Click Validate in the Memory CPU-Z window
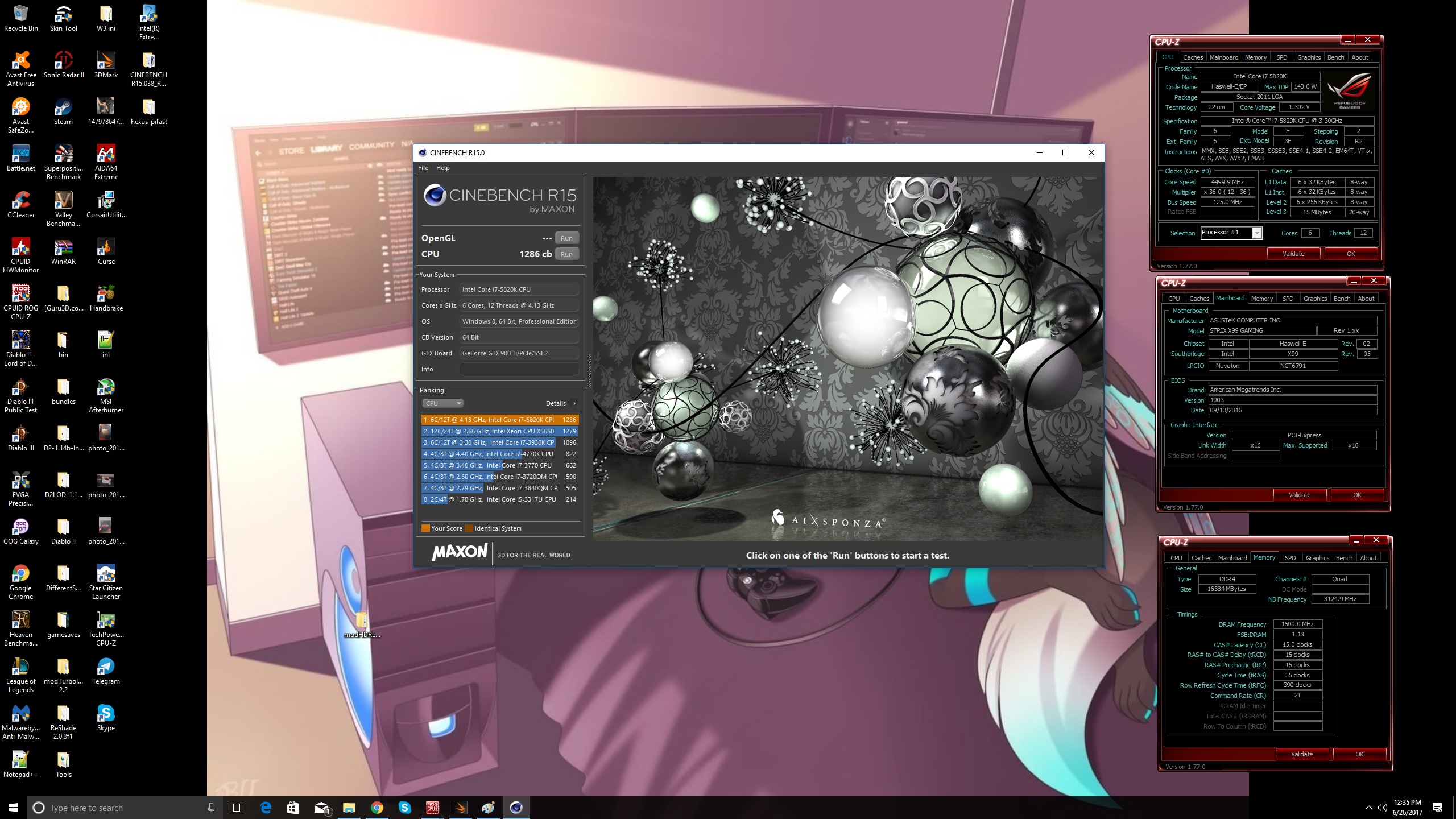Viewport: 1456px width, 819px height. pos(1302,754)
